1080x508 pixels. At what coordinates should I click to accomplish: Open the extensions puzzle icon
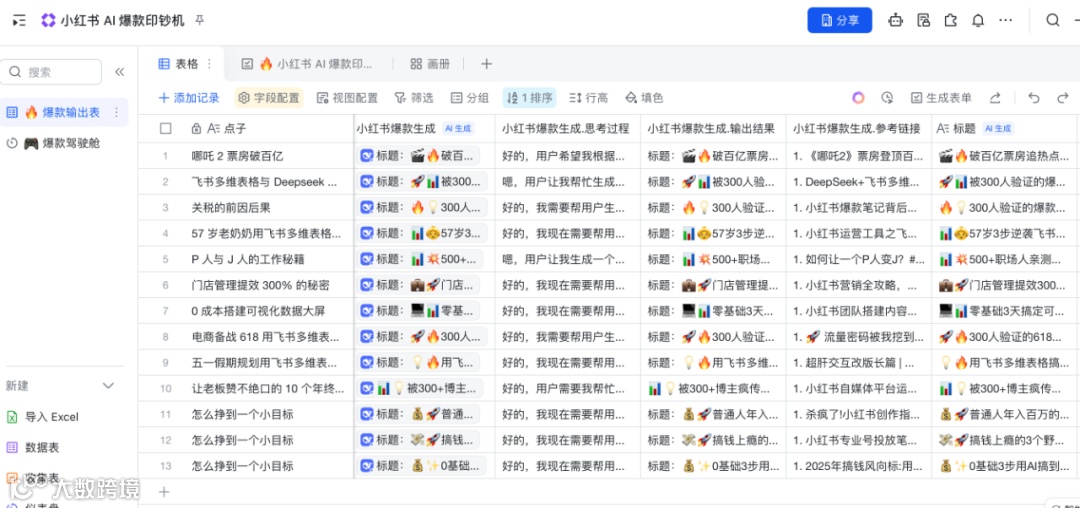(x=951, y=21)
